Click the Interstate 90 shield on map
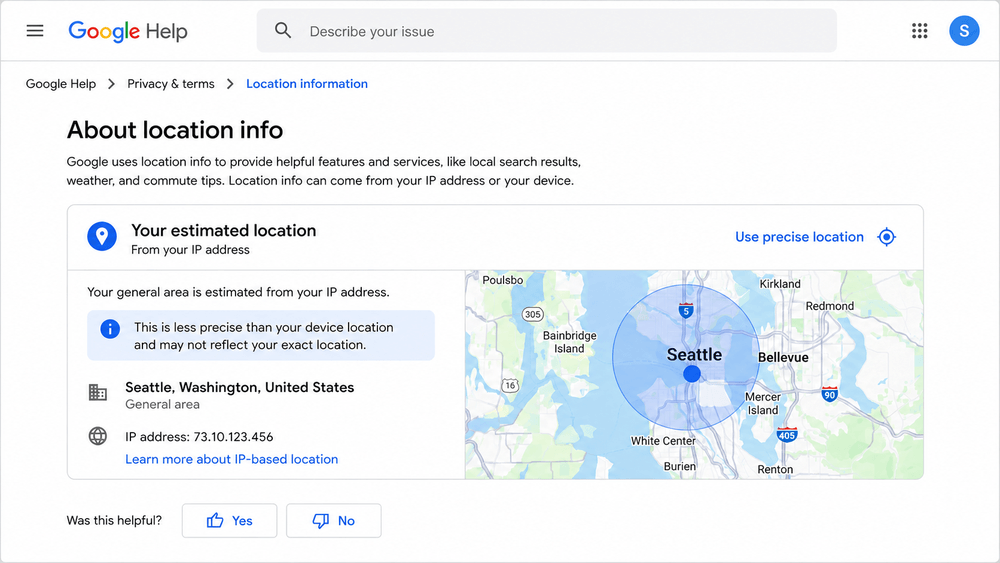 click(x=829, y=394)
